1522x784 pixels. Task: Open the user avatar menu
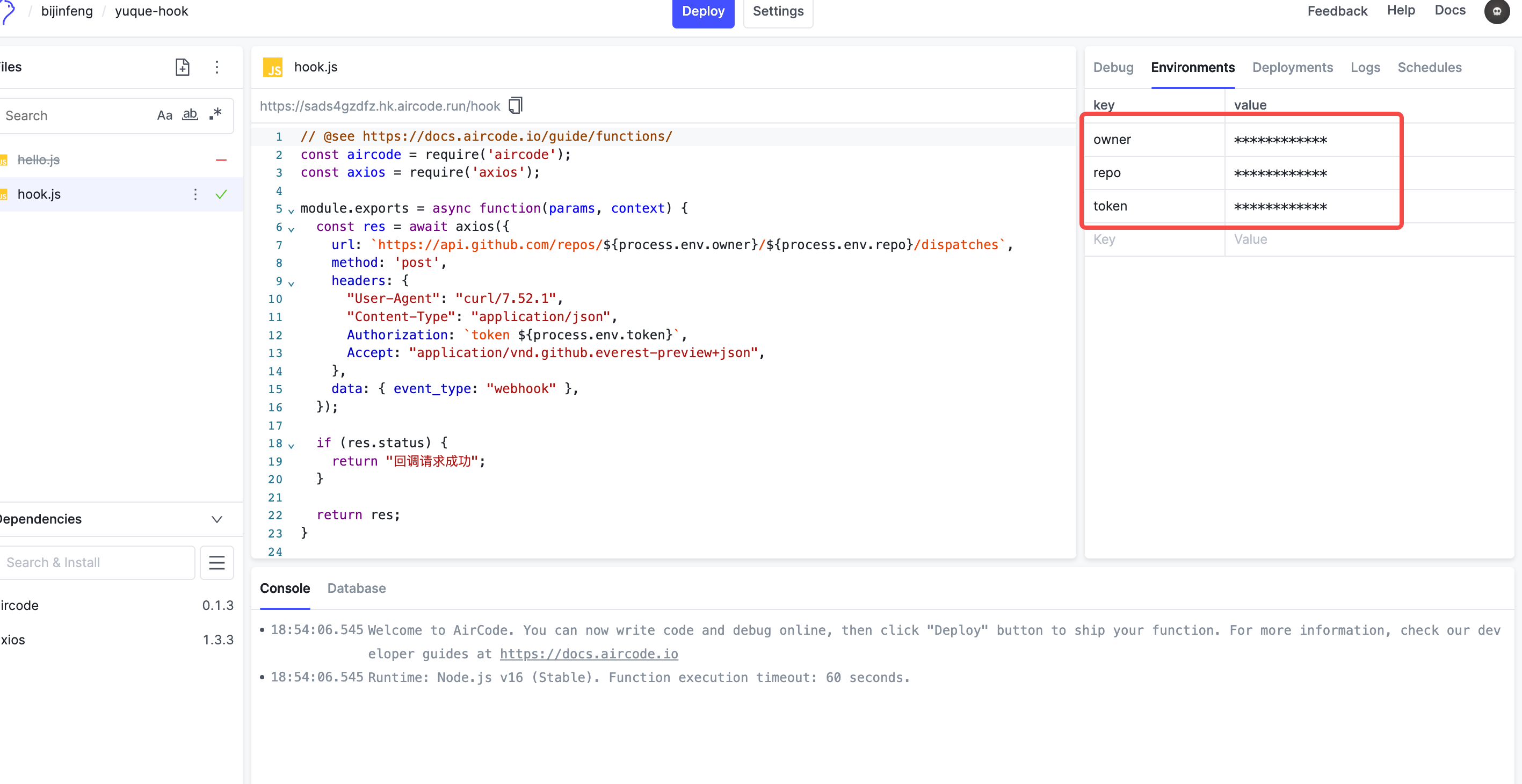pyautogui.click(x=1497, y=11)
